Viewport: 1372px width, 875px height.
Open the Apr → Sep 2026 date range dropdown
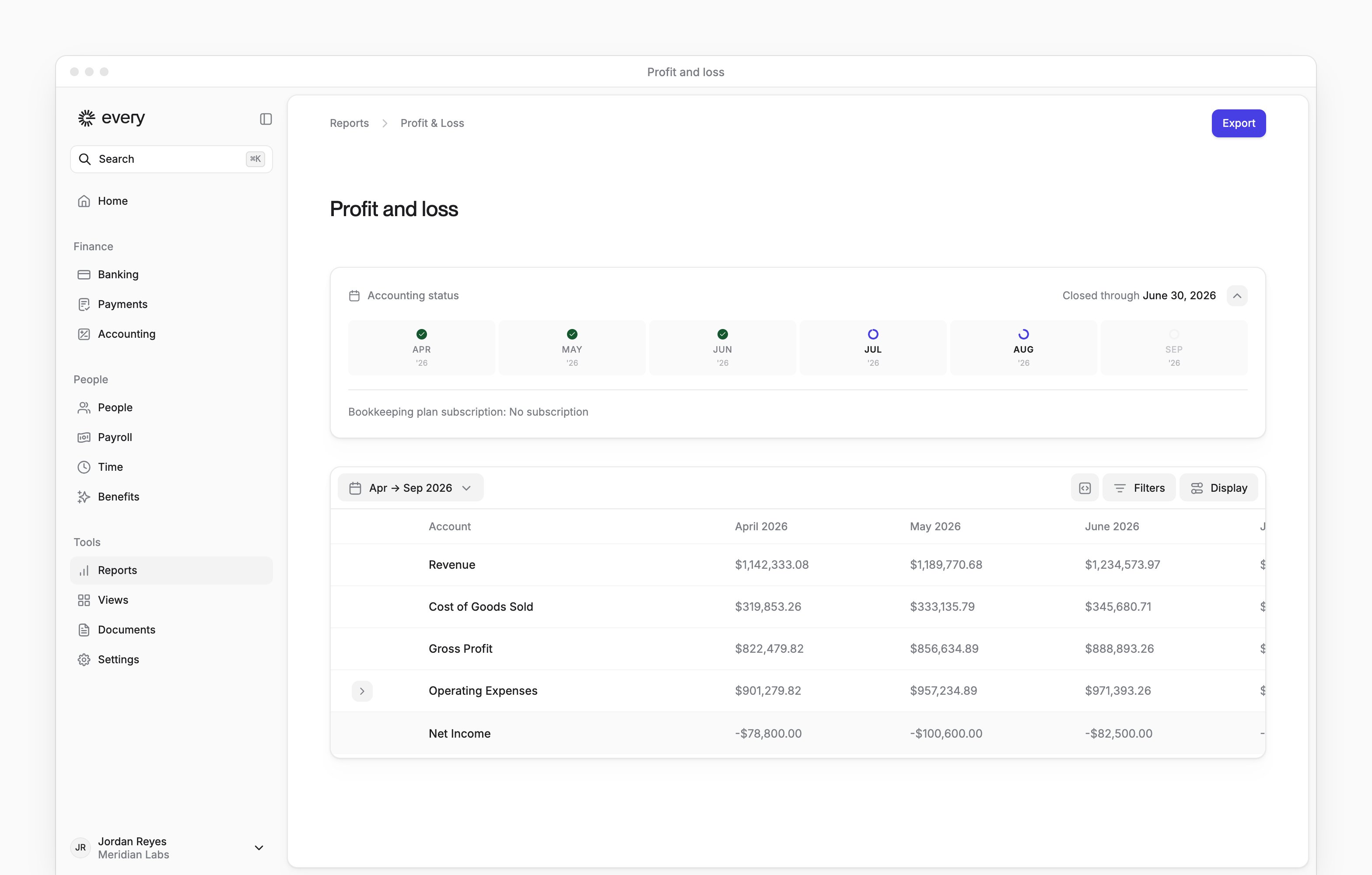[x=410, y=488]
